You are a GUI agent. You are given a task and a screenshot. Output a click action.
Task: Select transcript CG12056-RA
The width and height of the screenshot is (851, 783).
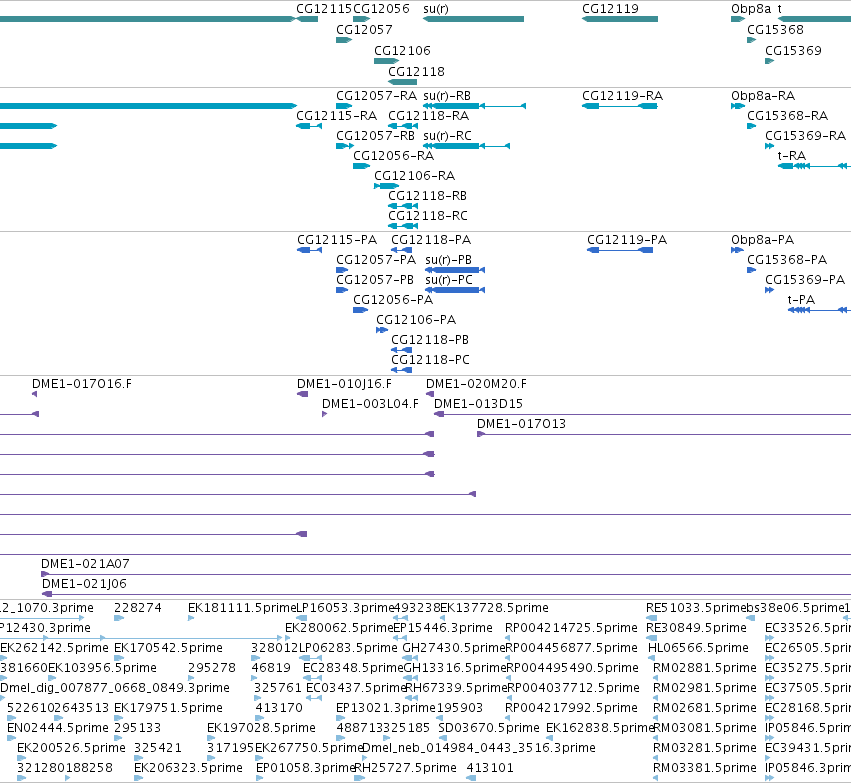(393, 156)
